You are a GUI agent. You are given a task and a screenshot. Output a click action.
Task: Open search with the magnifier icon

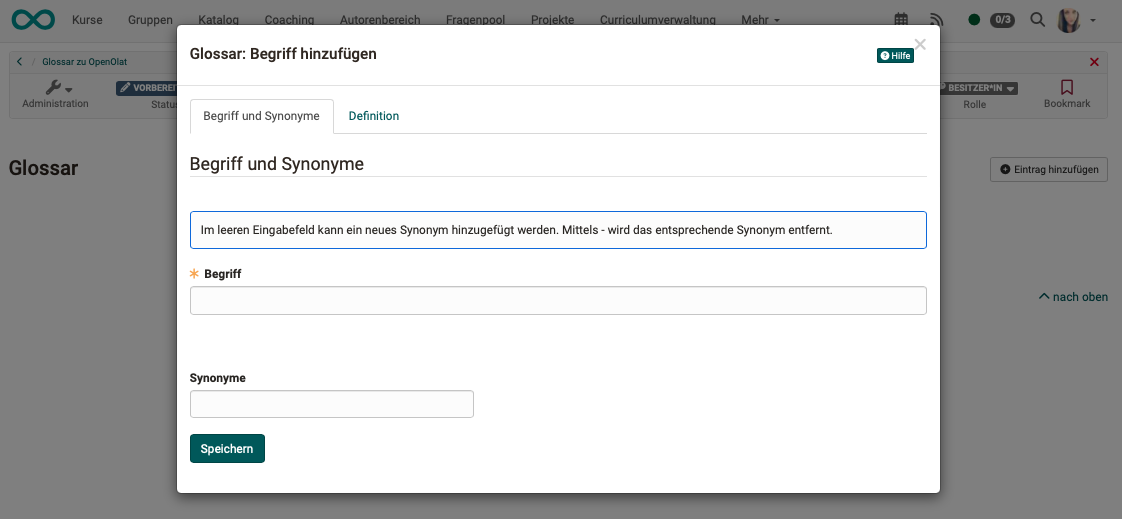[x=1037, y=19]
